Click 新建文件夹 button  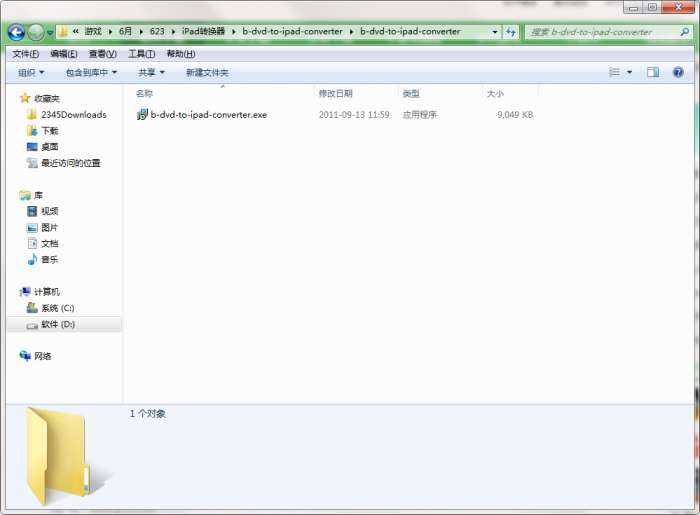pos(207,72)
